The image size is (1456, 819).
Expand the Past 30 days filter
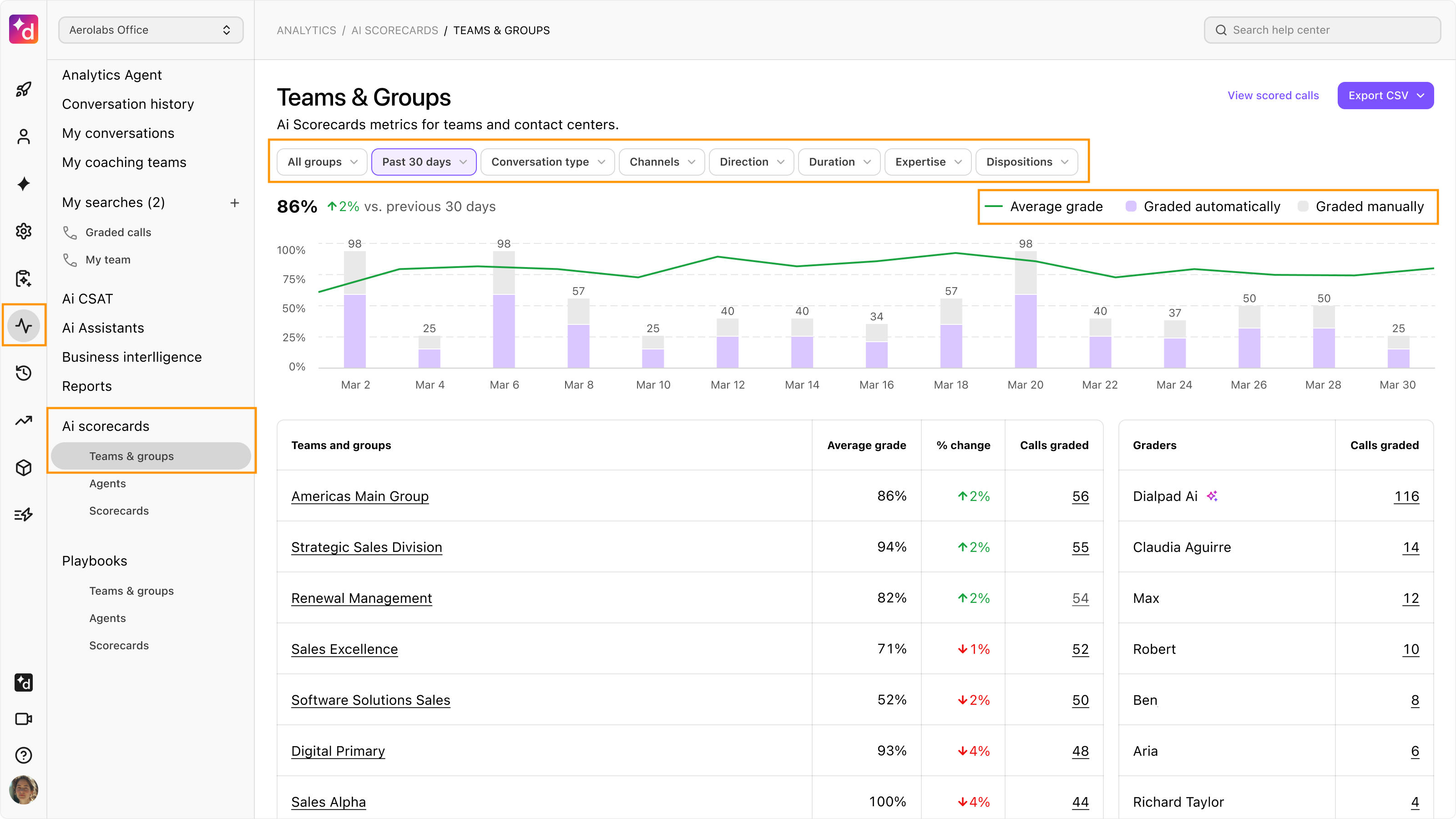pyautogui.click(x=424, y=162)
